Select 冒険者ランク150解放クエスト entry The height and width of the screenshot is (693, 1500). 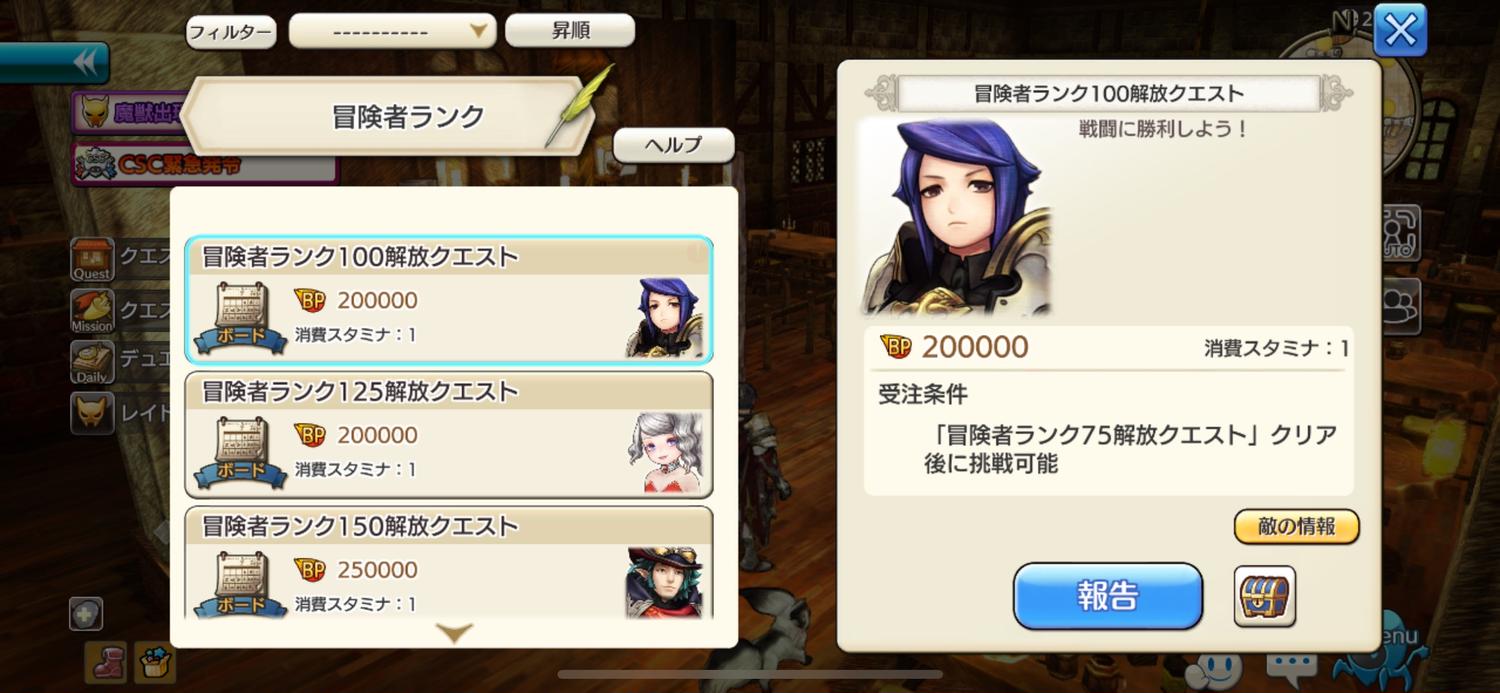449,563
